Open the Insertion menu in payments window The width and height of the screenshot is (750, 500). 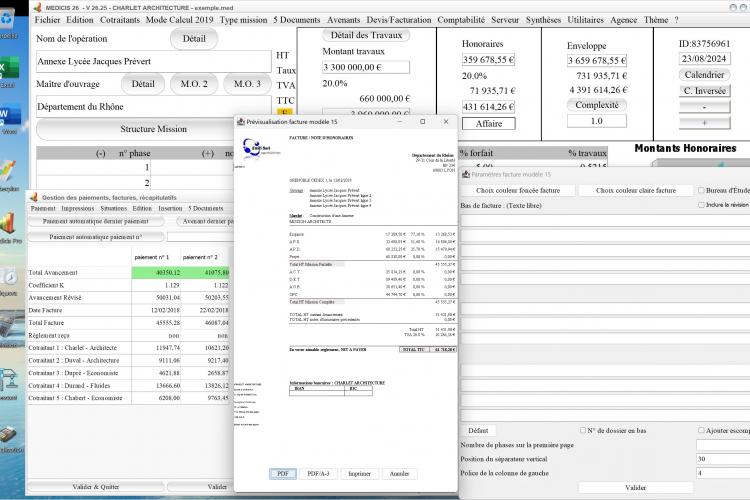(x=170, y=209)
